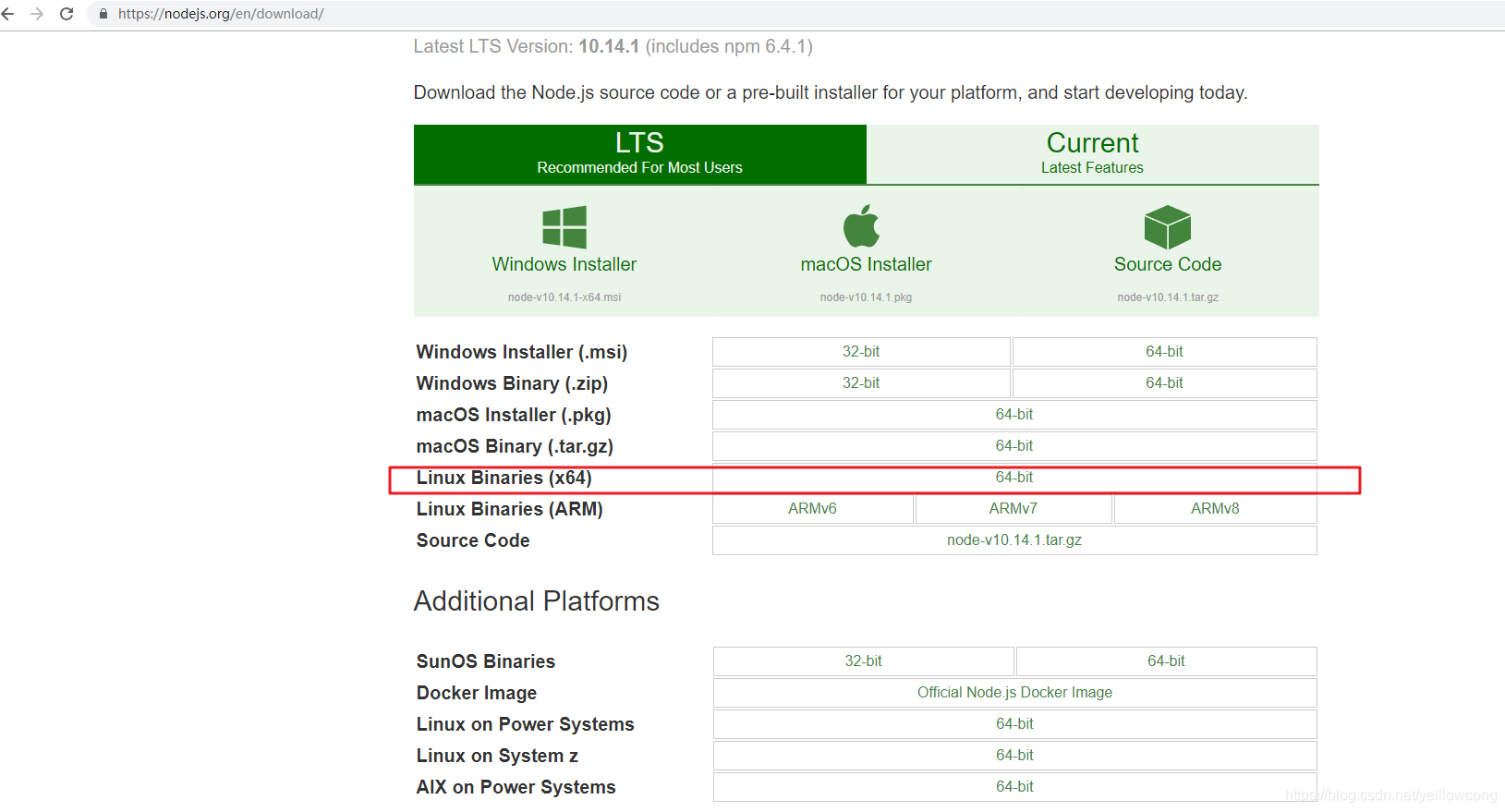Click the Source Code box icon
Image resolution: width=1505 pixels, height=812 pixels.
pyautogui.click(x=1168, y=227)
